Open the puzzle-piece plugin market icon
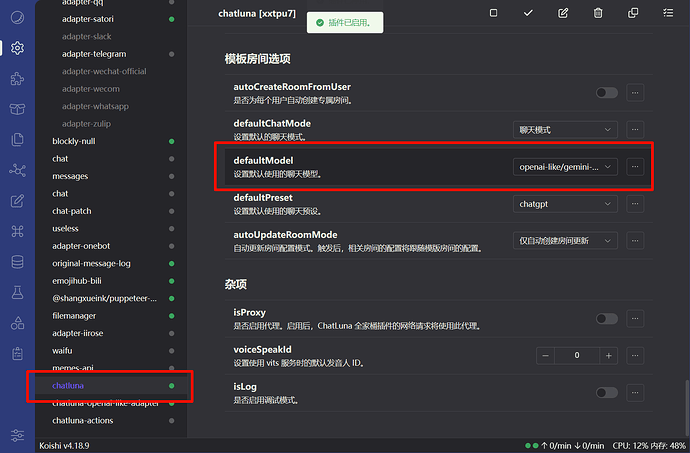This screenshot has width=690, height=453. click(17, 78)
